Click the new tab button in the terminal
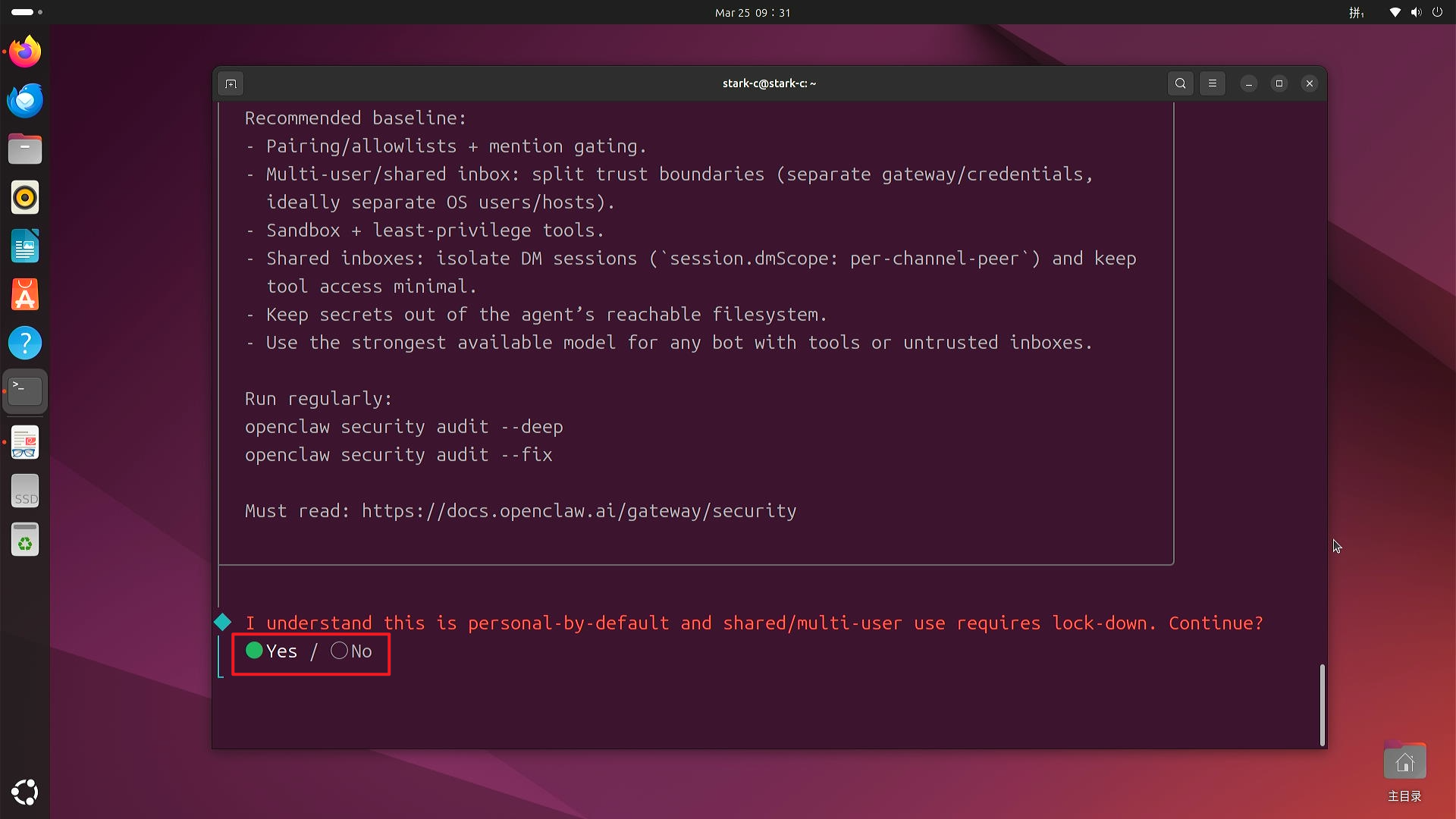This screenshot has width=1456, height=819. 231,83
